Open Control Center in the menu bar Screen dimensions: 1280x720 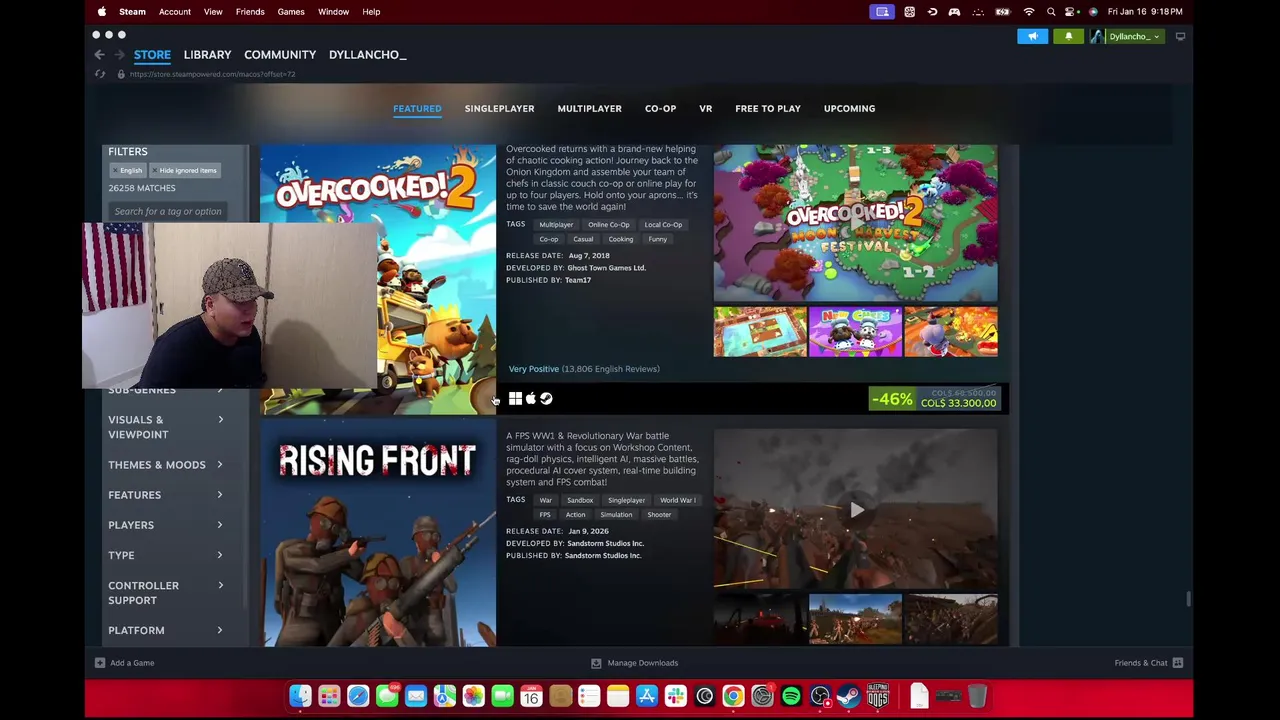(1072, 12)
